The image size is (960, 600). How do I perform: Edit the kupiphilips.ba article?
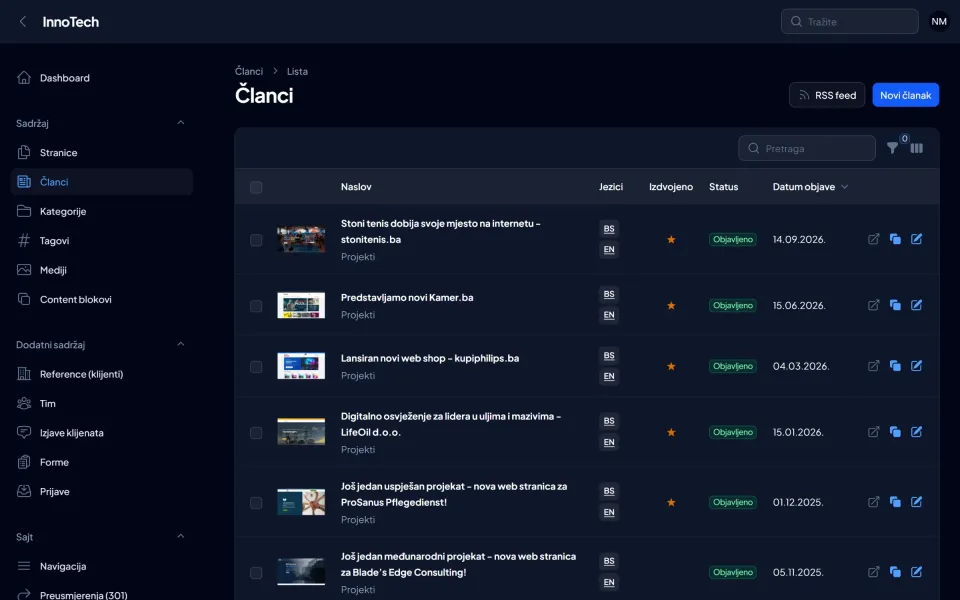(x=917, y=366)
